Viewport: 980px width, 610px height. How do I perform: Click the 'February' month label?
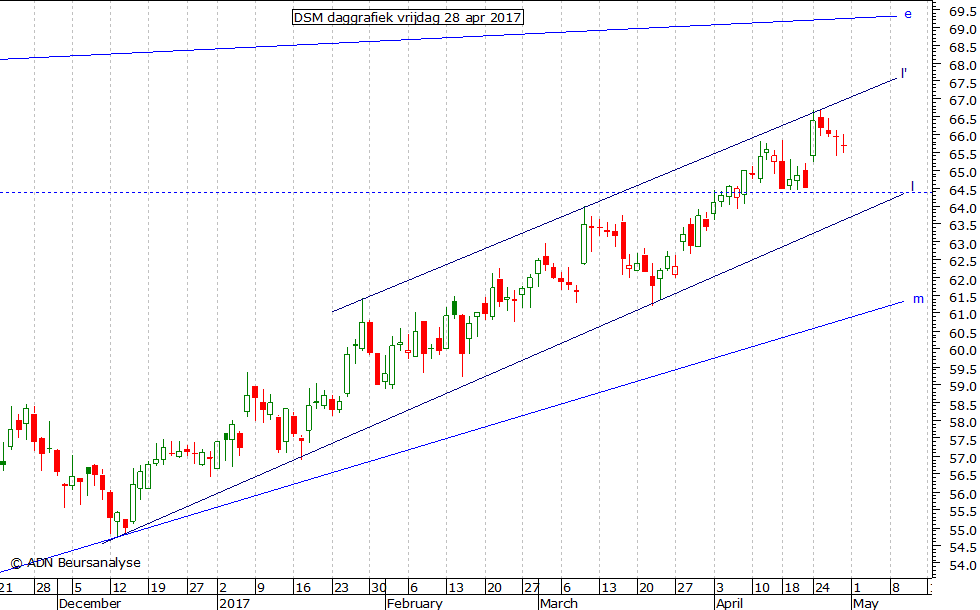coord(414,603)
